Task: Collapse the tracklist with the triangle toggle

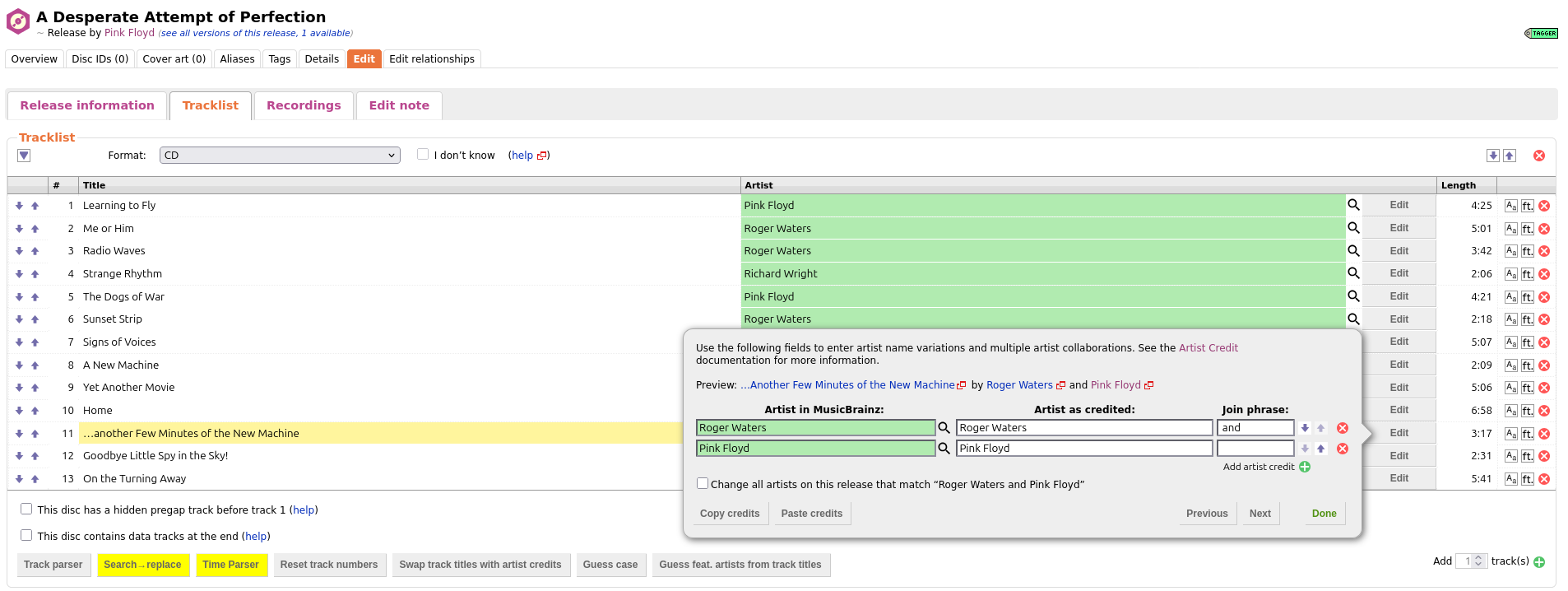Action: click(x=24, y=156)
